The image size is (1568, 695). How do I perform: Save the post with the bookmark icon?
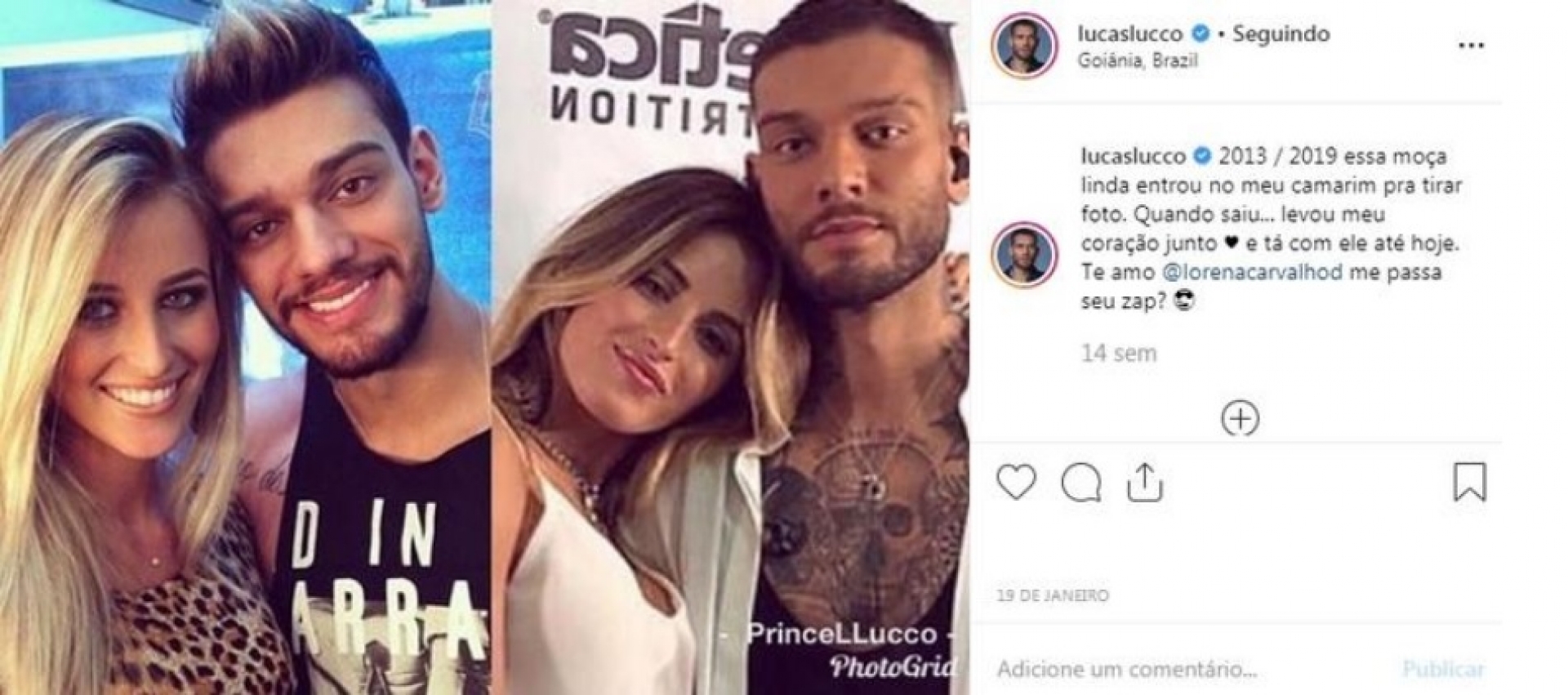(x=1469, y=482)
